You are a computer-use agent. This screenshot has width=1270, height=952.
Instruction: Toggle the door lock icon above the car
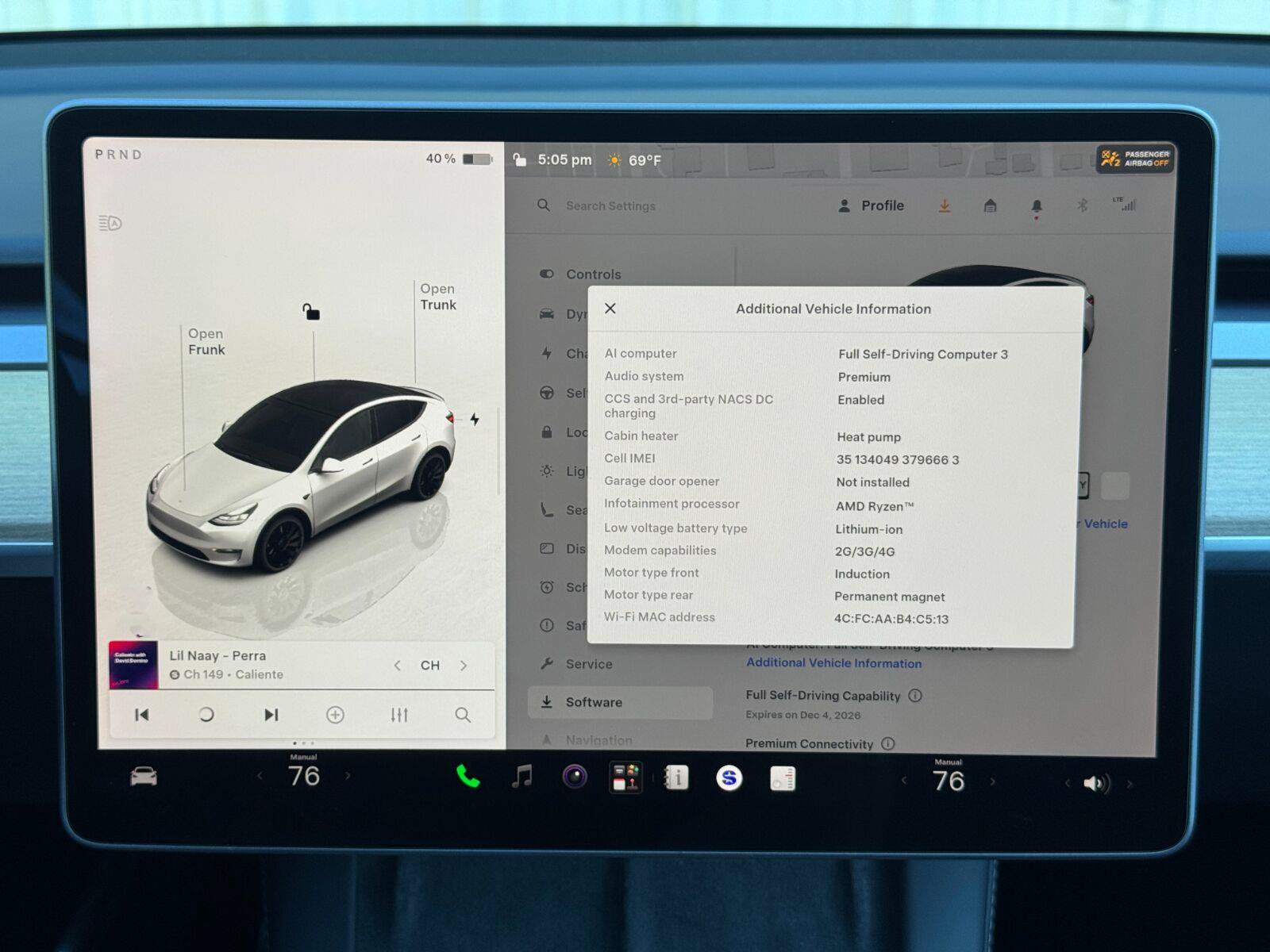click(x=311, y=312)
